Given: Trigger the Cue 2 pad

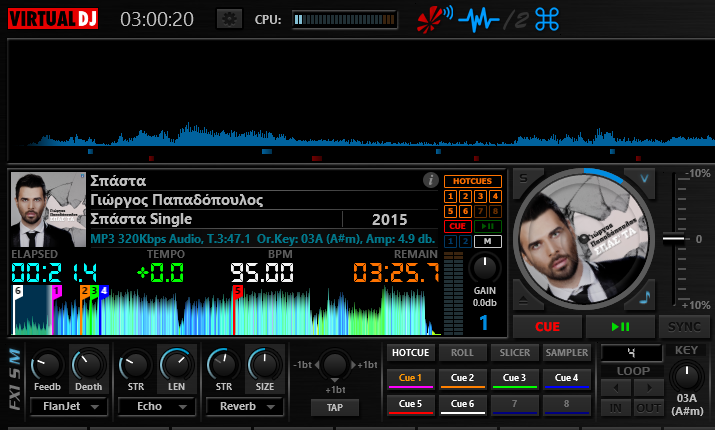Looking at the screenshot, I should click(462, 378).
